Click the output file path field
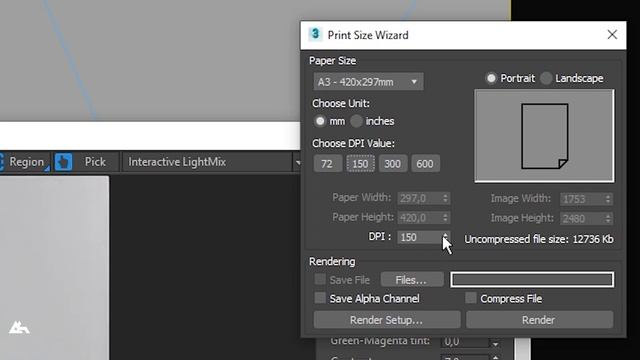Image resolution: width=640 pixels, height=360 pixels. (532, 280)
